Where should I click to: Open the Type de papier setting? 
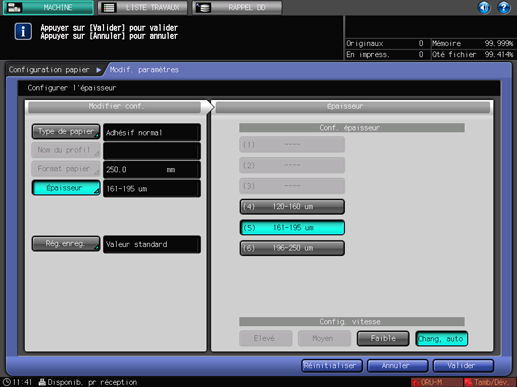(x=66, y=132)
